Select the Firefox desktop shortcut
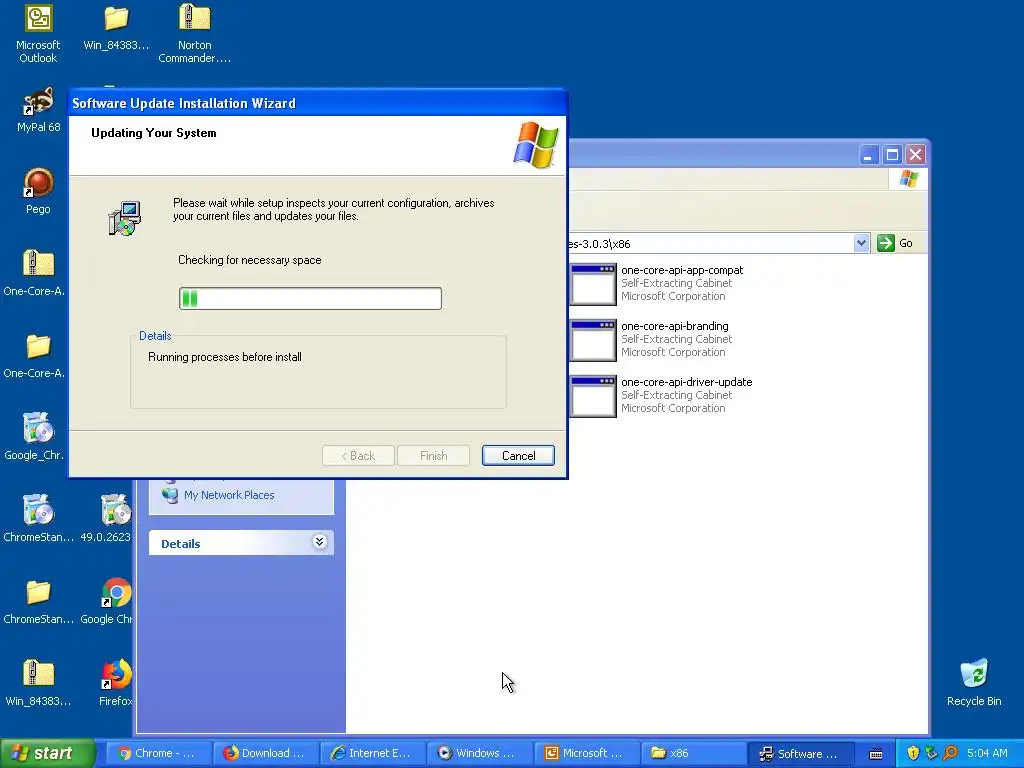 (116, 674)
